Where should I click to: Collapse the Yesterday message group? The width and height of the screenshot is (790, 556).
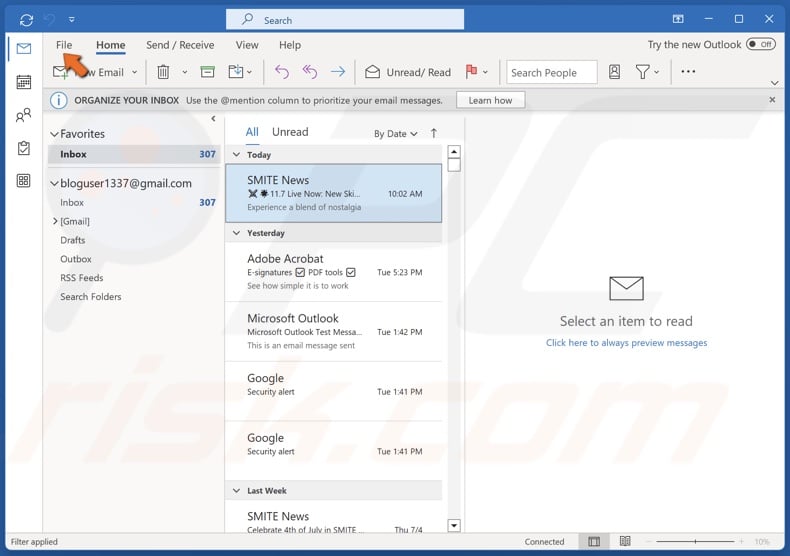click(x=236, y=233)
